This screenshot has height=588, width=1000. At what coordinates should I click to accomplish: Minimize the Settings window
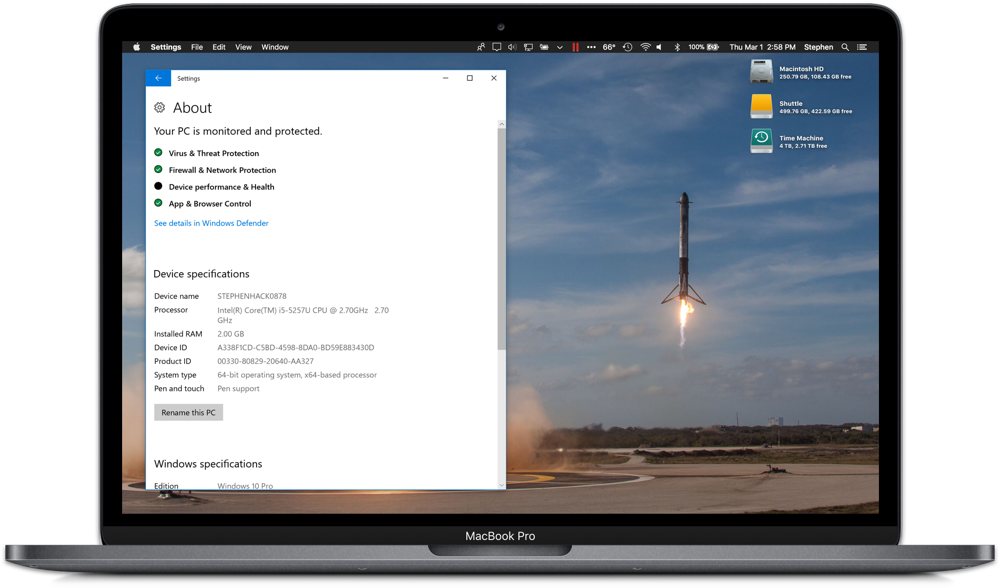445,78
